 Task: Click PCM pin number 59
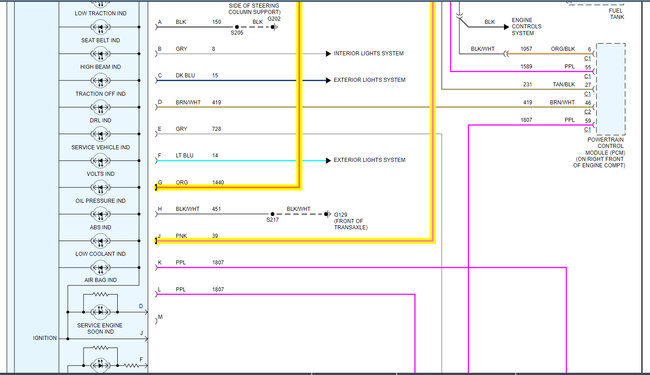tap(588, 121)
